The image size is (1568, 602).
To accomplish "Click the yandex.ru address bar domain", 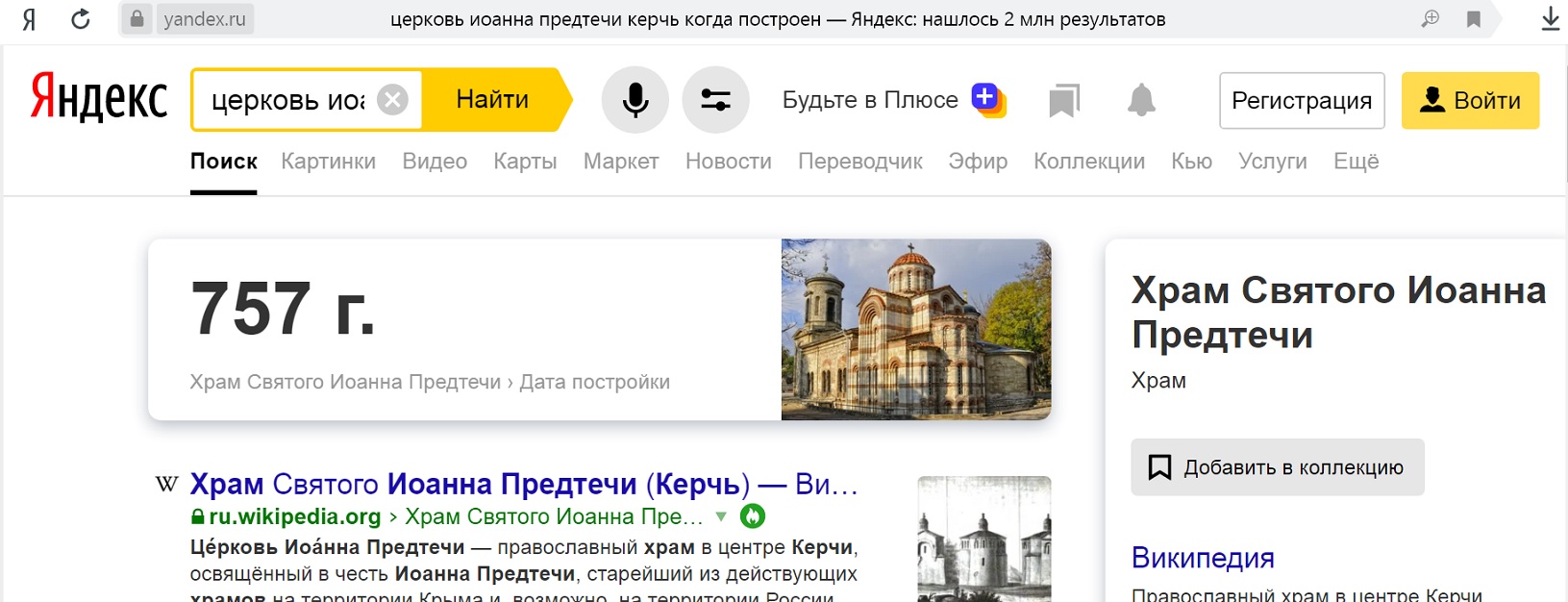I will tap(205, 19).
